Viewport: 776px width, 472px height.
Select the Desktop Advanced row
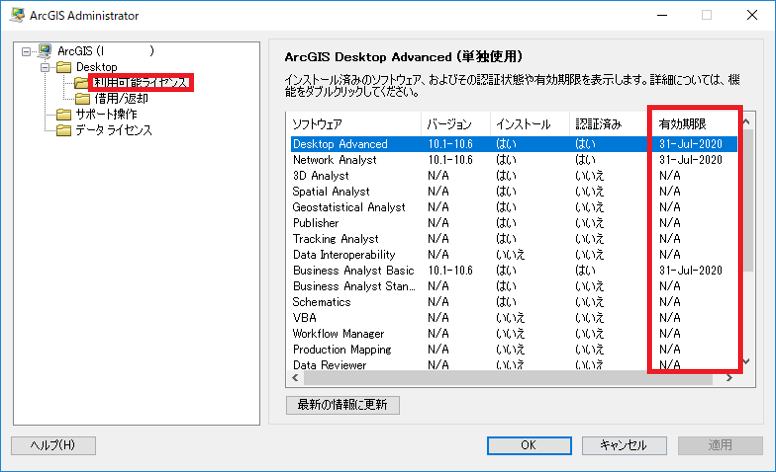[514, 144]
